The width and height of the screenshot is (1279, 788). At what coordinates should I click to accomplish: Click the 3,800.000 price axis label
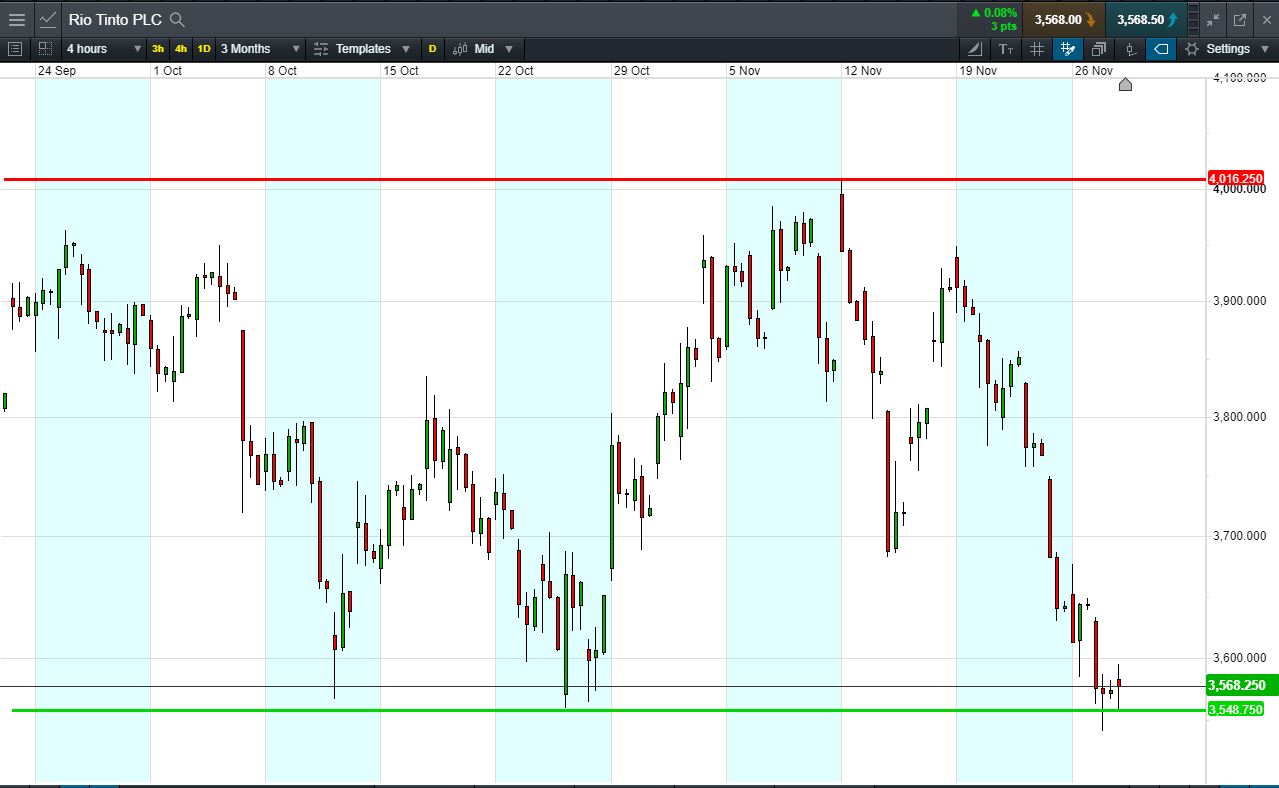pyautogui.click(x=1238, y=417)
